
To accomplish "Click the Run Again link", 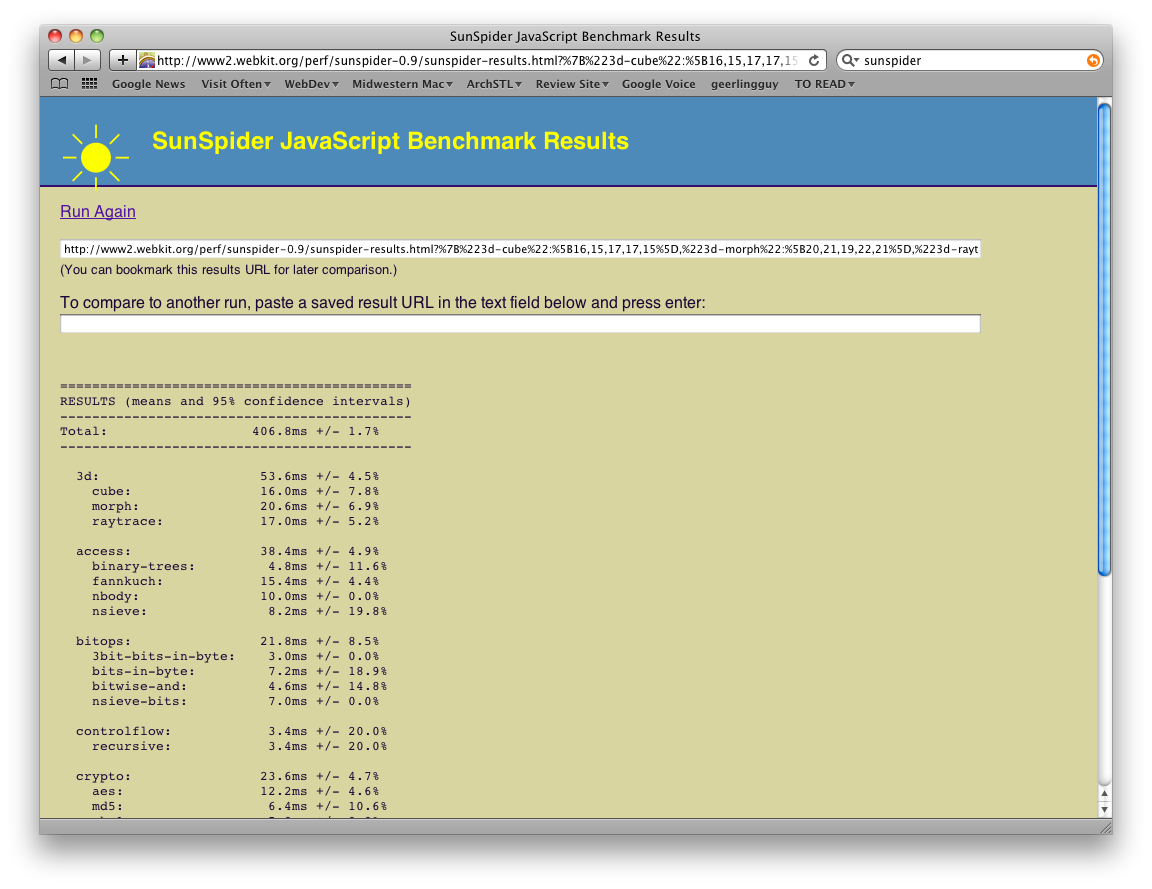I will [x=98, y=212].
